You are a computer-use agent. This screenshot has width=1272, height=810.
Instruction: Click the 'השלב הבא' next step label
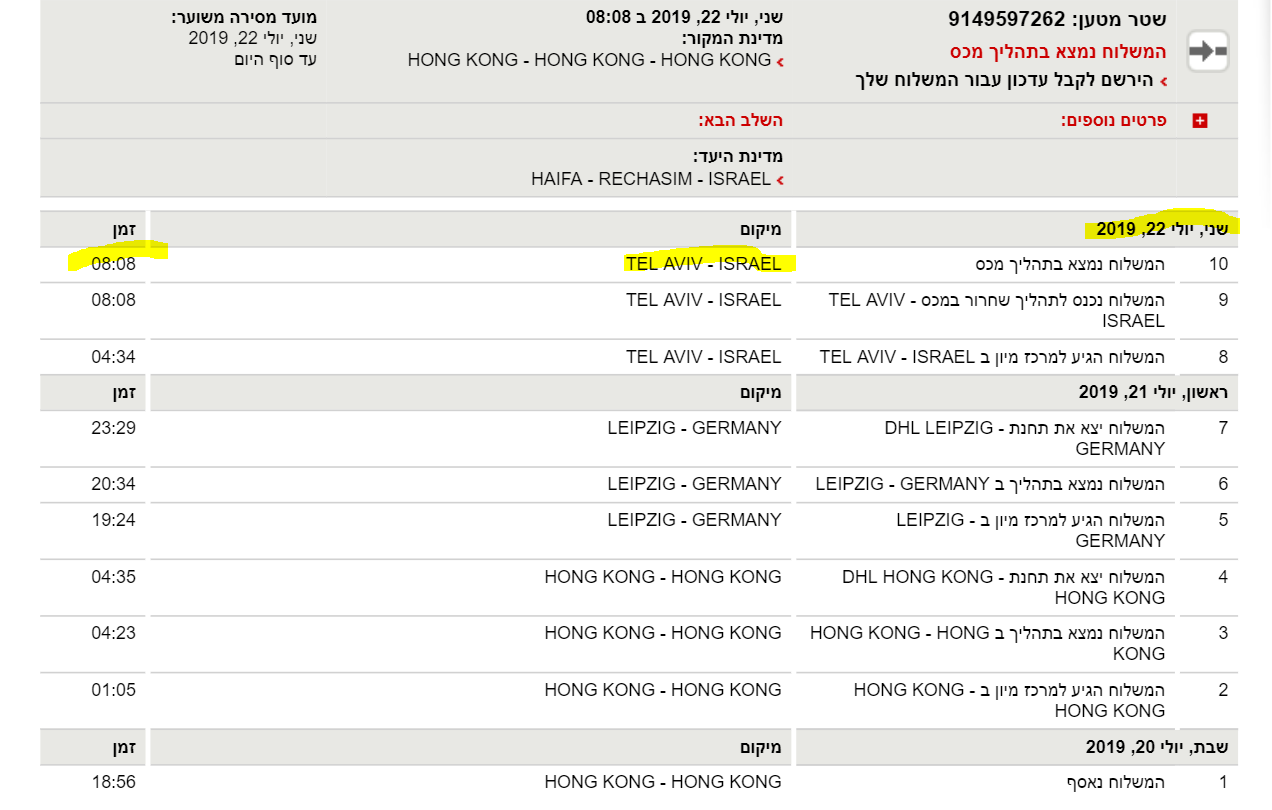point(740,120)
